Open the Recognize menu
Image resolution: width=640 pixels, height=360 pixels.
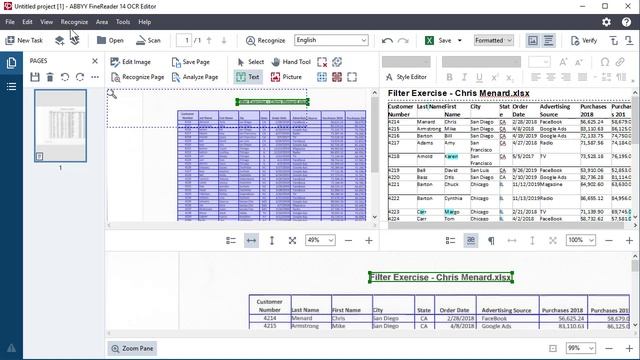click(74, 22)
